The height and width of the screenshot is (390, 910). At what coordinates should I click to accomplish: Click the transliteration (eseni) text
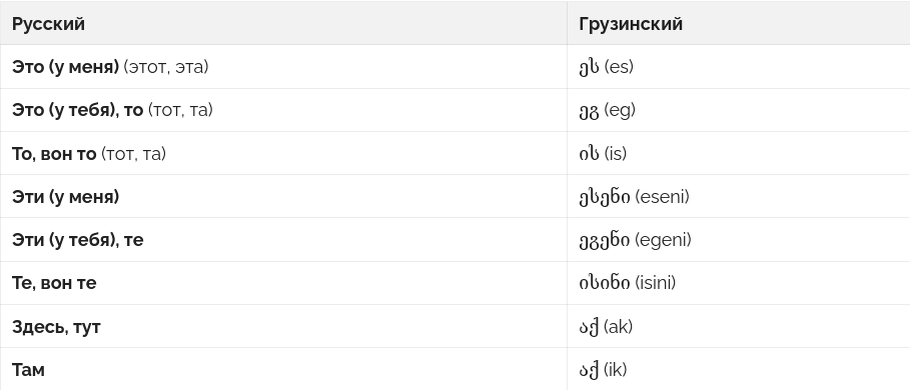[x=662, y=197]
